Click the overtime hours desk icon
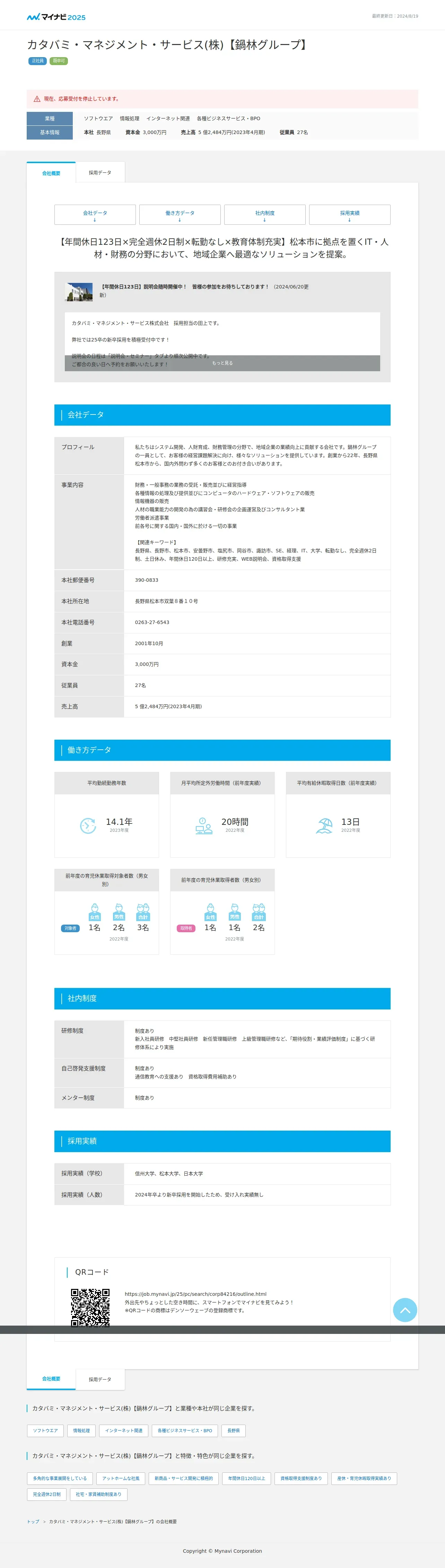445x1568 pixels. [203, 826]
